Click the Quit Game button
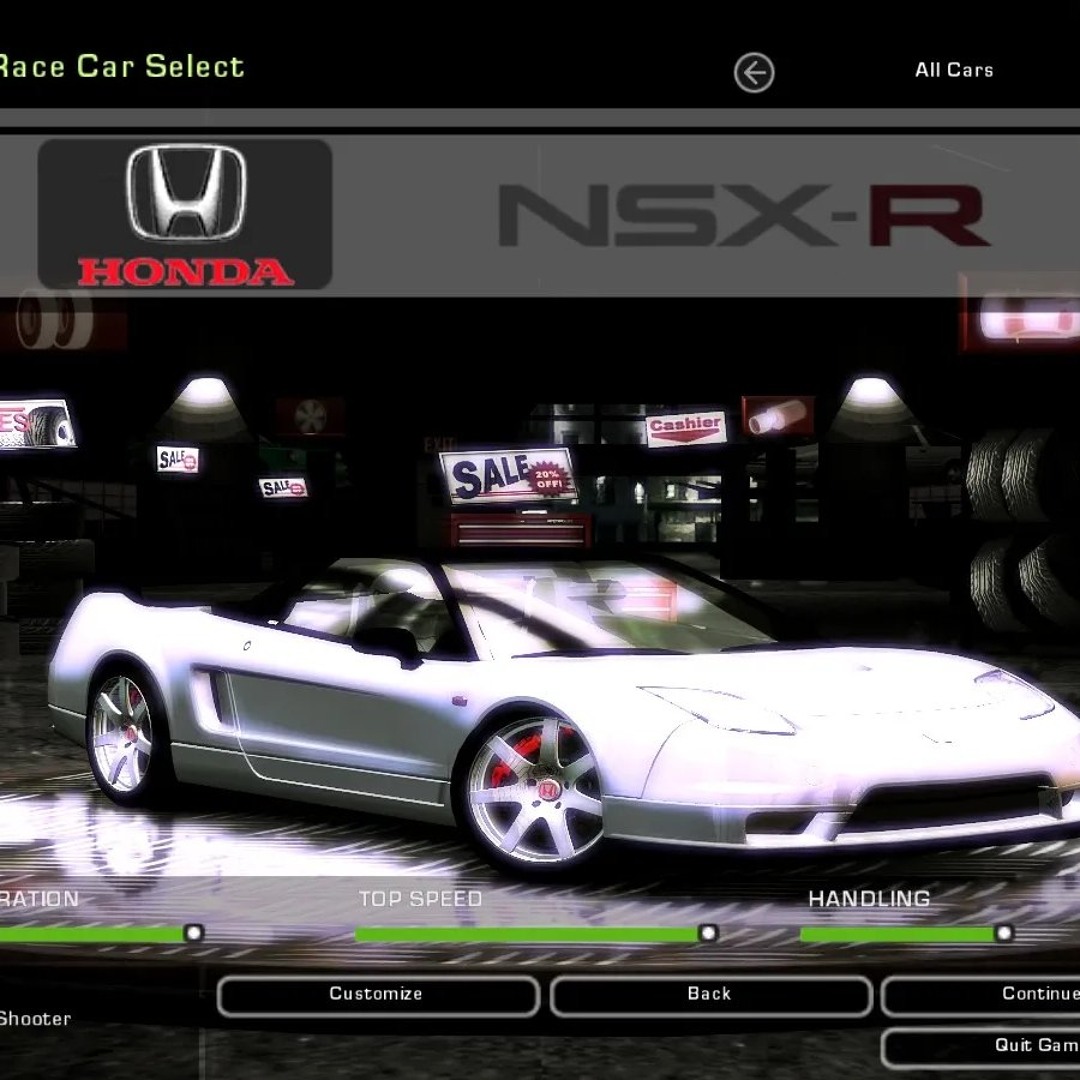The image size is (1080, 1080). [x=981, y=1047]
